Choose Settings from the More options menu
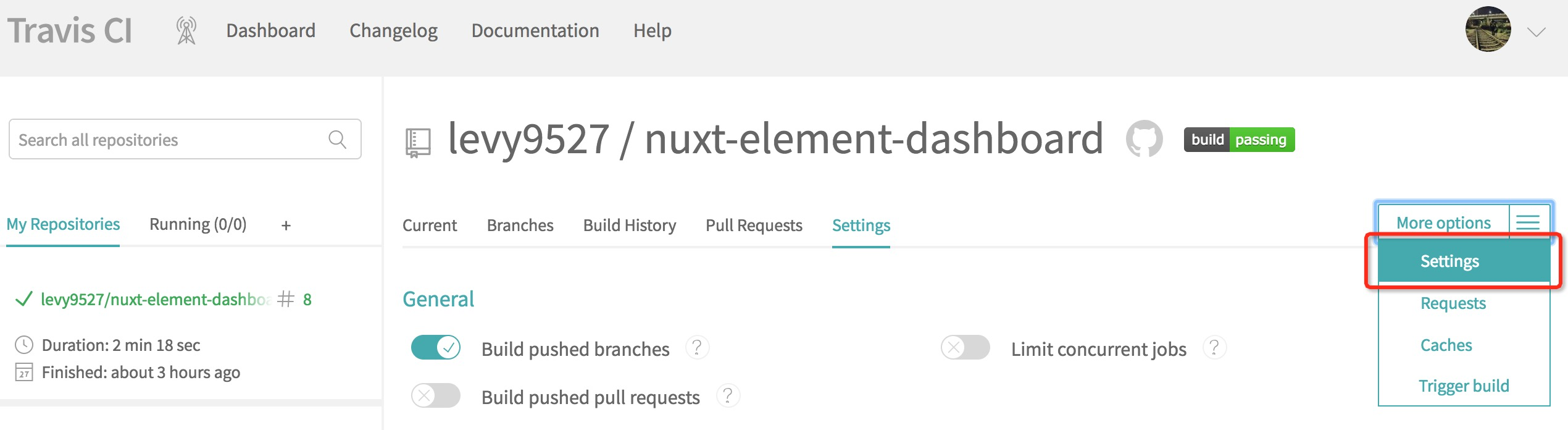 [1464, 261]
